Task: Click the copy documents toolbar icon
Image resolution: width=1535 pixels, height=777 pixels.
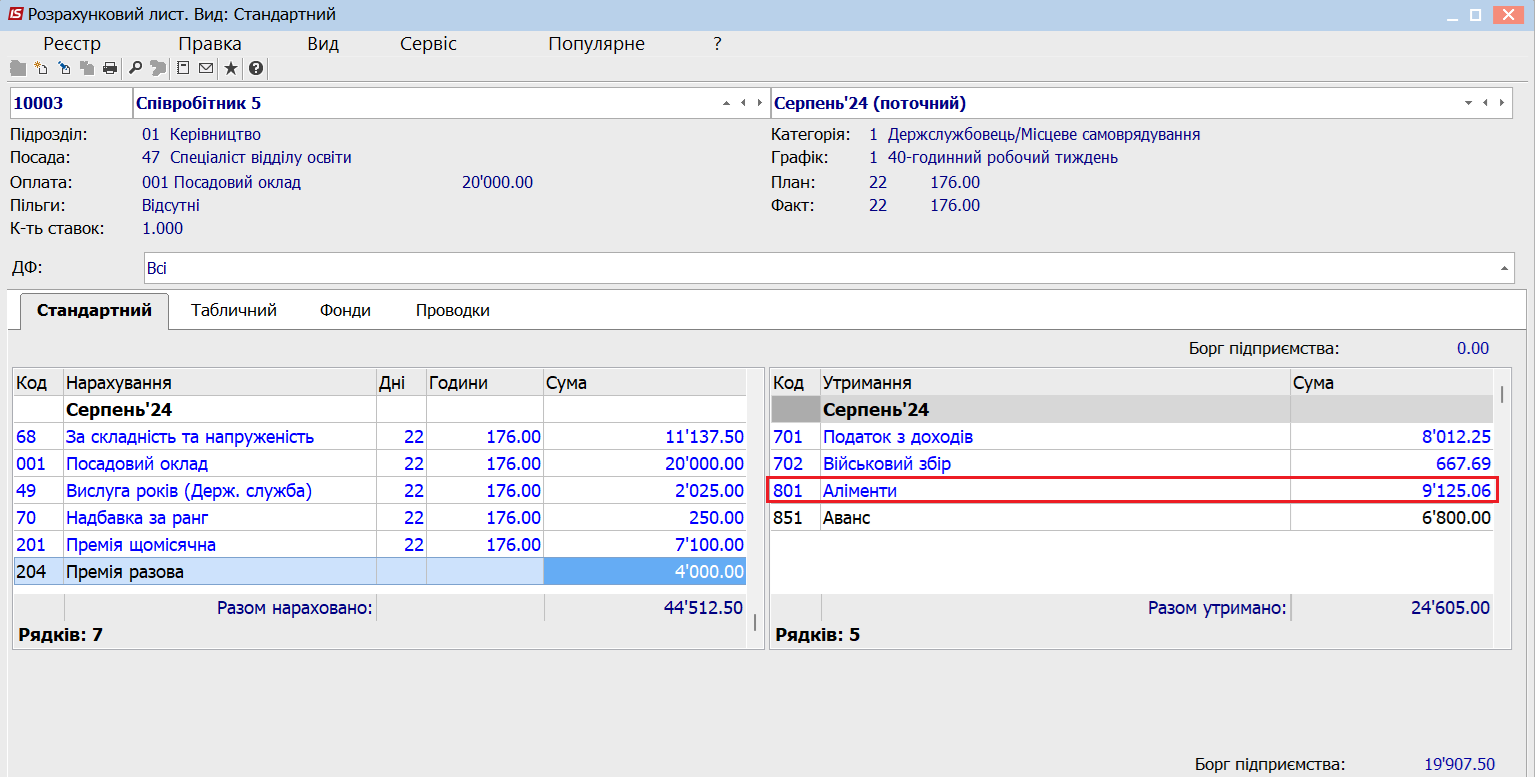Action: click(87, 68)
